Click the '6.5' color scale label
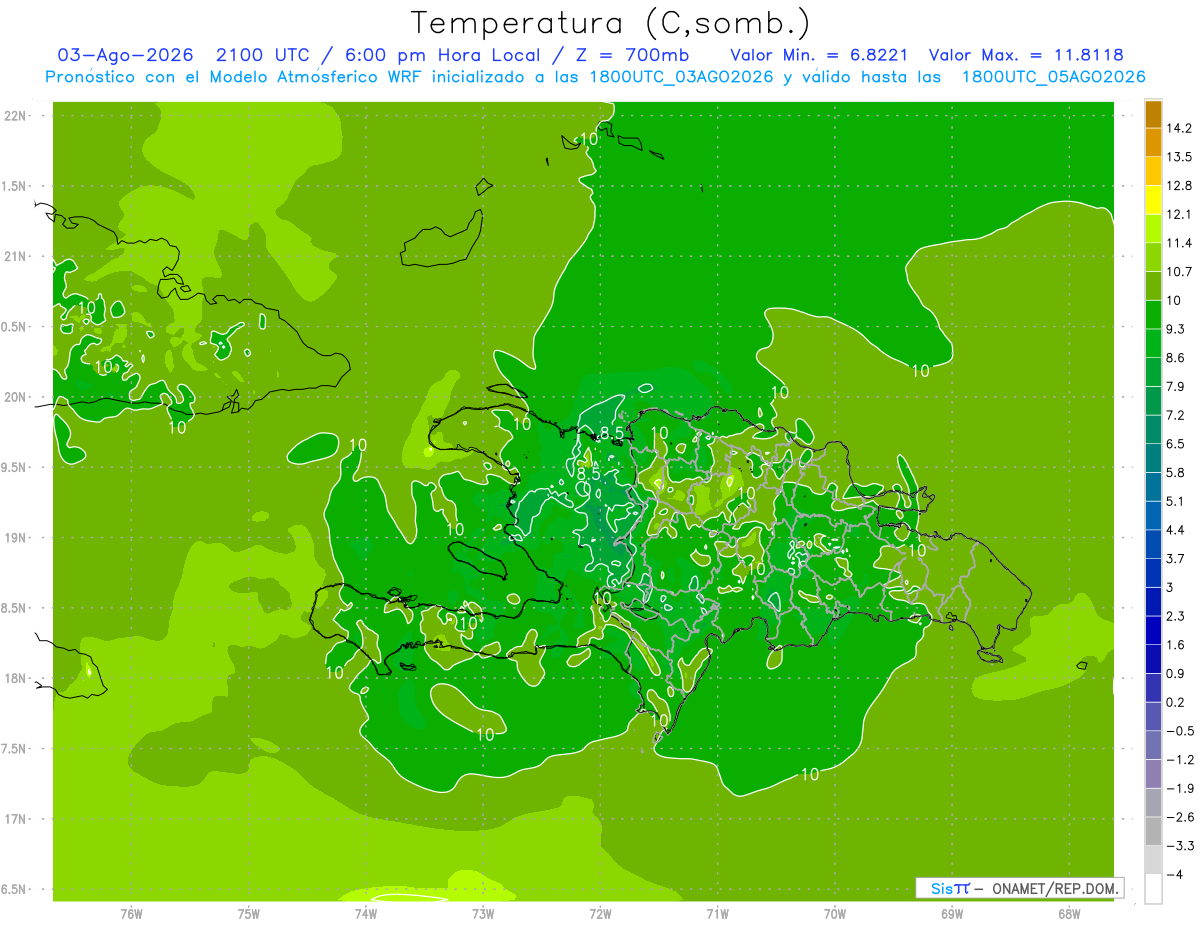Image resolution: width=1200 pixels, height=927 pixels. pos(1175,444)
